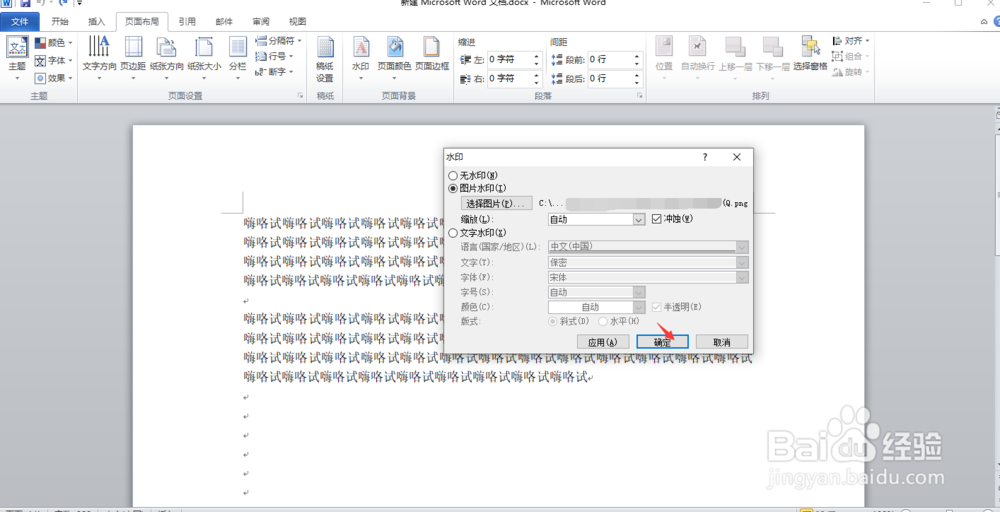
Task: Open Page Setup dialog launcher
Action: (300, 96)
